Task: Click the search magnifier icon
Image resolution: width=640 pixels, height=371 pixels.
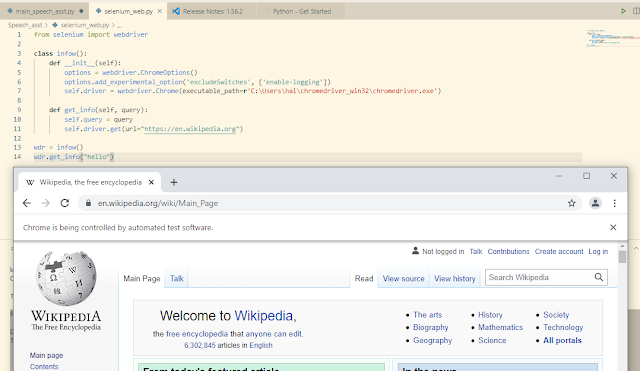Action: (x=598, y=278)
